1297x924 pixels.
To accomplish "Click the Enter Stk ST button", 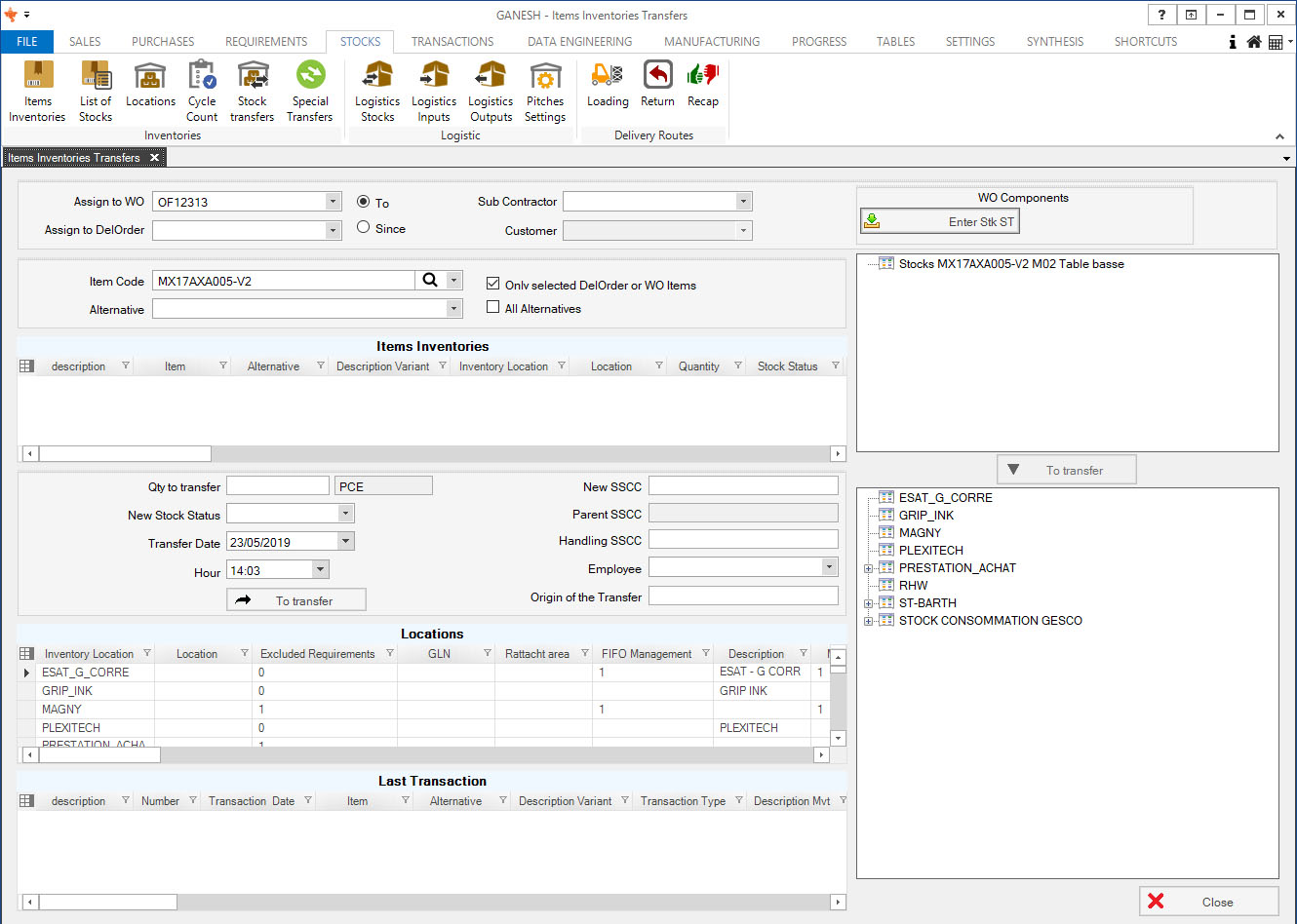I will [939, 222].
